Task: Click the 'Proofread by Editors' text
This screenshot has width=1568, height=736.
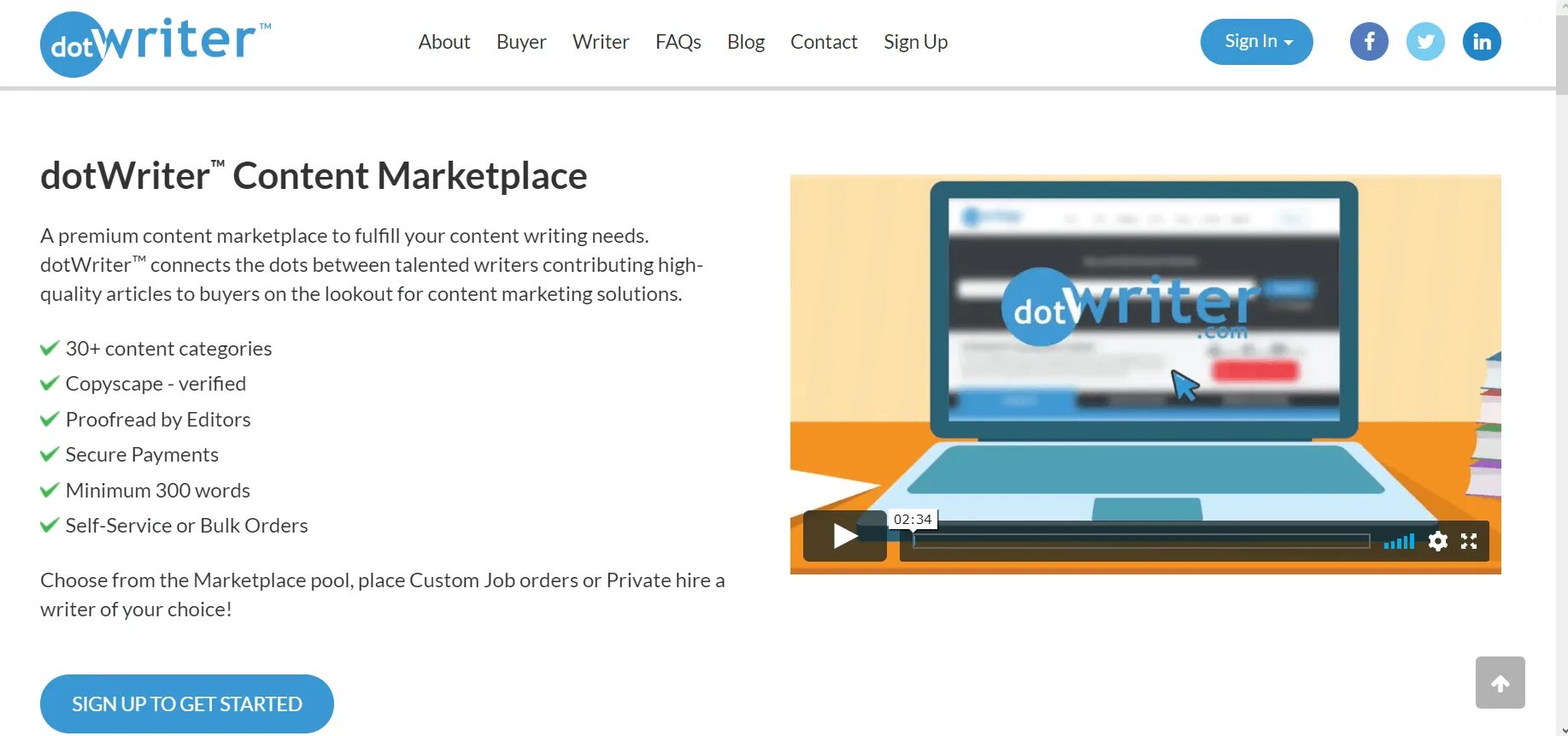Action: tap(158, 420)
